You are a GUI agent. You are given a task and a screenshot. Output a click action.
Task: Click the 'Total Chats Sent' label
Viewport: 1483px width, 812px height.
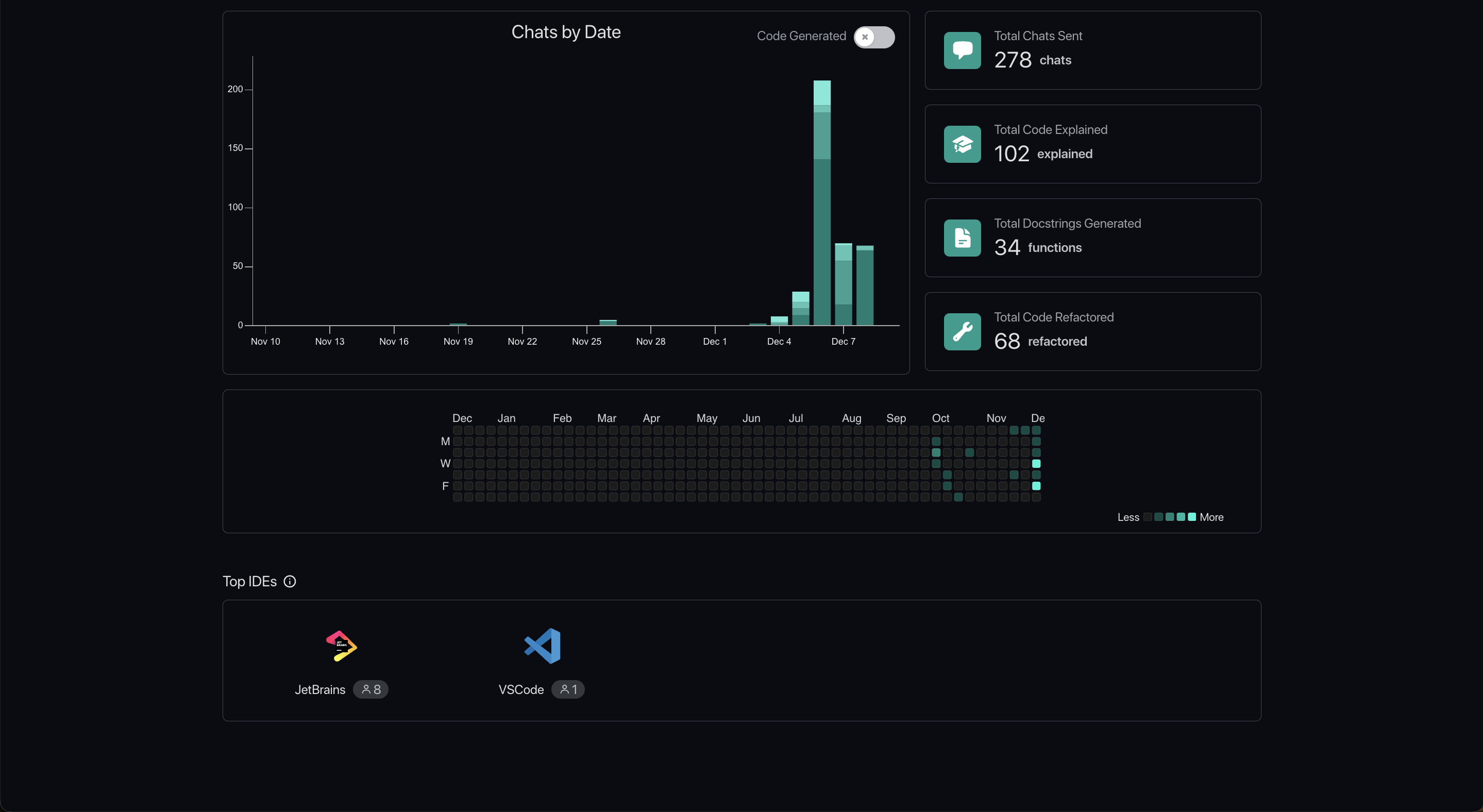(1038, 36)
